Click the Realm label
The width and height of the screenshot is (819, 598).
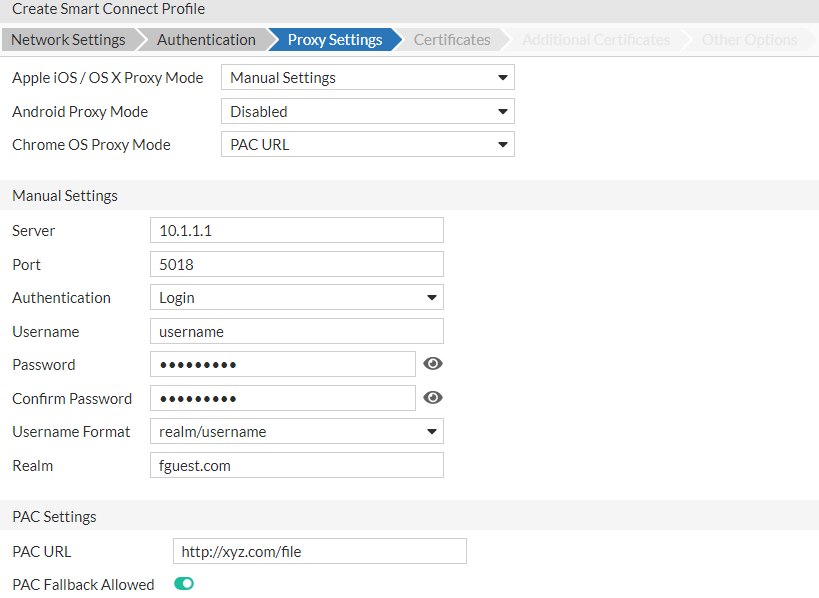pyautogui.click(x=32, y=465)
